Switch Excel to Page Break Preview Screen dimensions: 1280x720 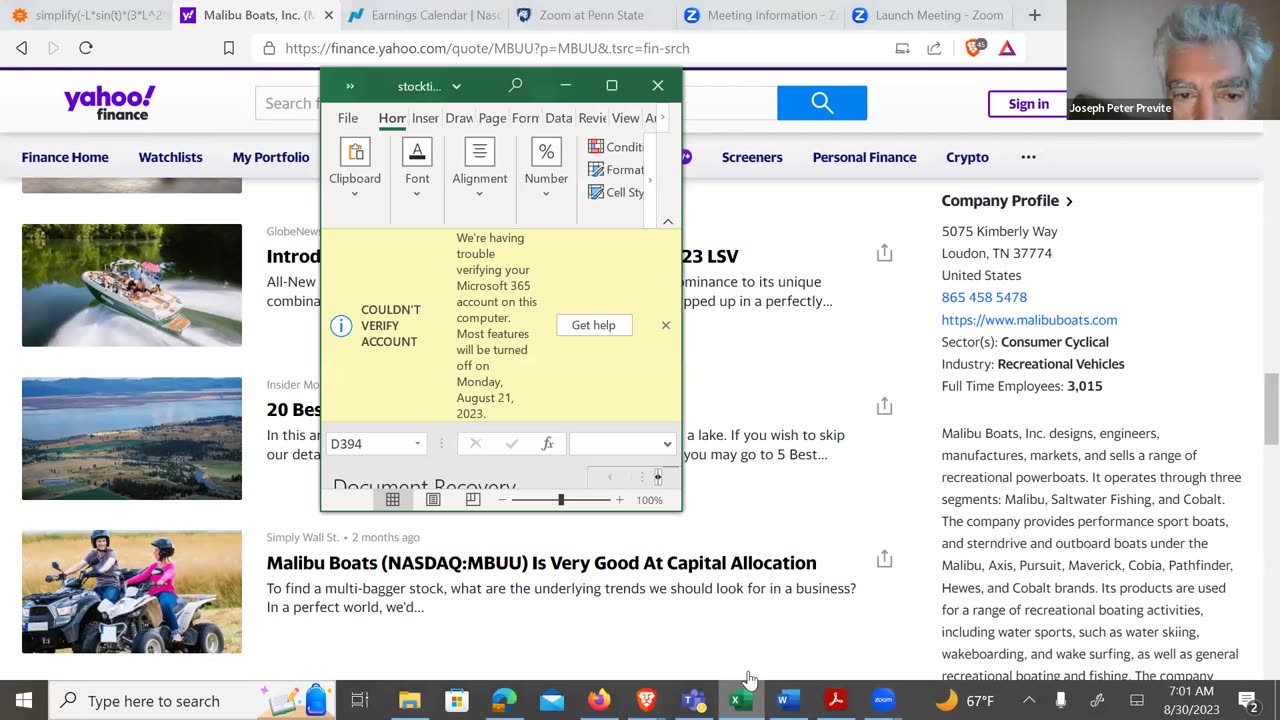[473, 499]
